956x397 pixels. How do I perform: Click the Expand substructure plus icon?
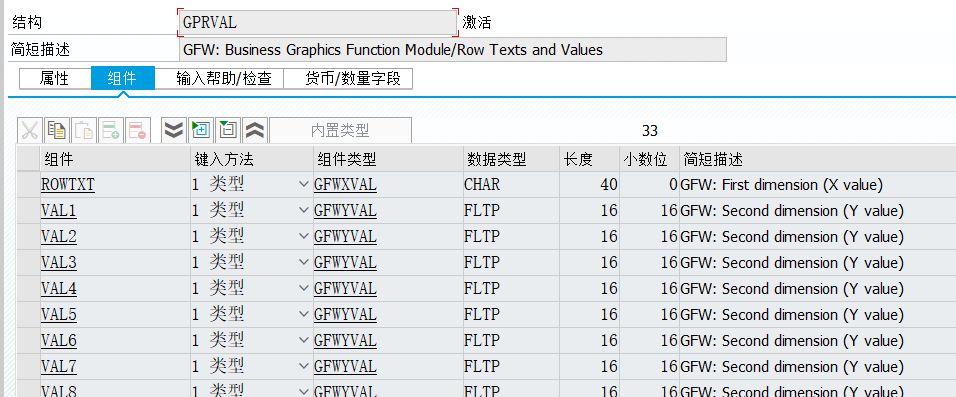201,130
